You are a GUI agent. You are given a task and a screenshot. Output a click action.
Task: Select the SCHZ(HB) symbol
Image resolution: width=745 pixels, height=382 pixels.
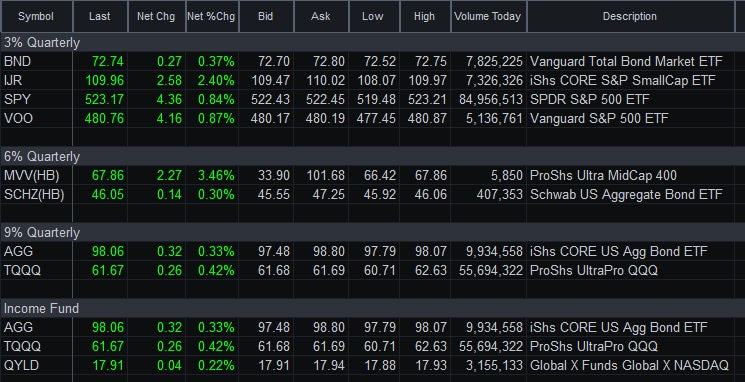(x=34, y=194)
